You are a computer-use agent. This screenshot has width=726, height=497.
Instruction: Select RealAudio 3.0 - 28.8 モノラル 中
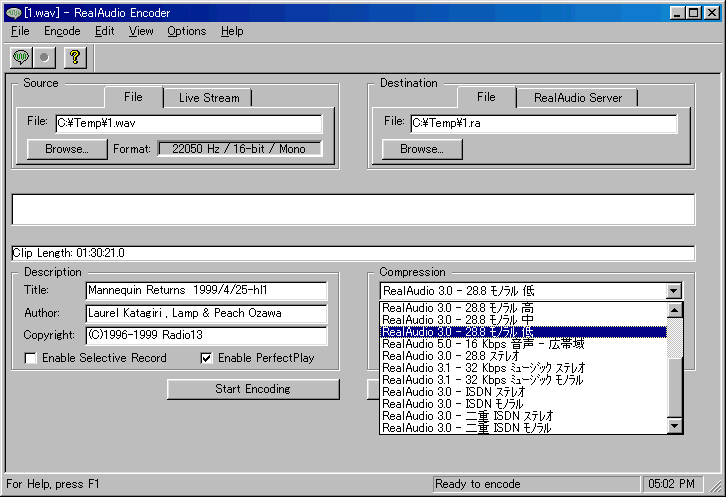coord(523,320)
